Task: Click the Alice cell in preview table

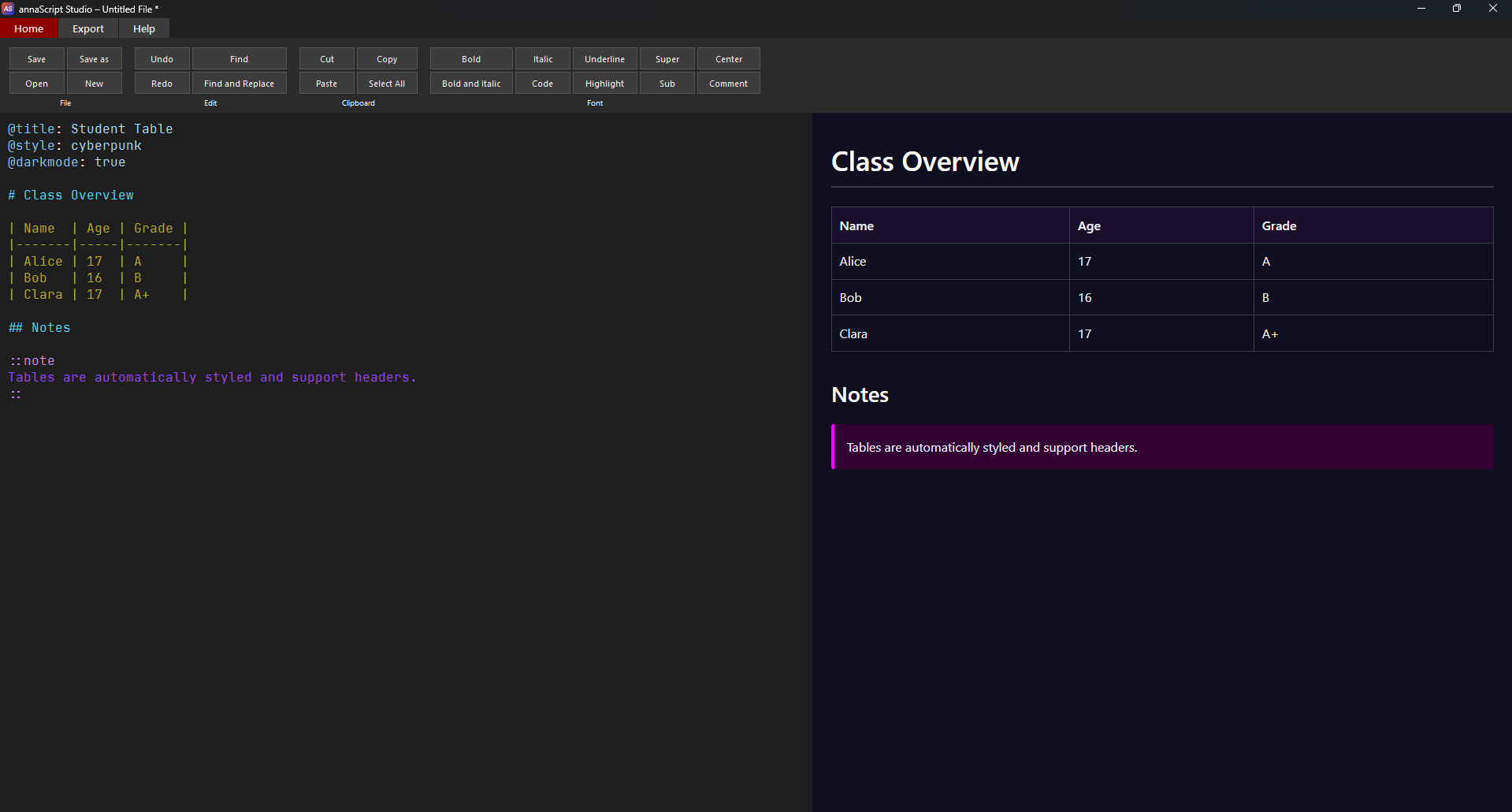Action: pyautogui.click(x=950, y=262)
